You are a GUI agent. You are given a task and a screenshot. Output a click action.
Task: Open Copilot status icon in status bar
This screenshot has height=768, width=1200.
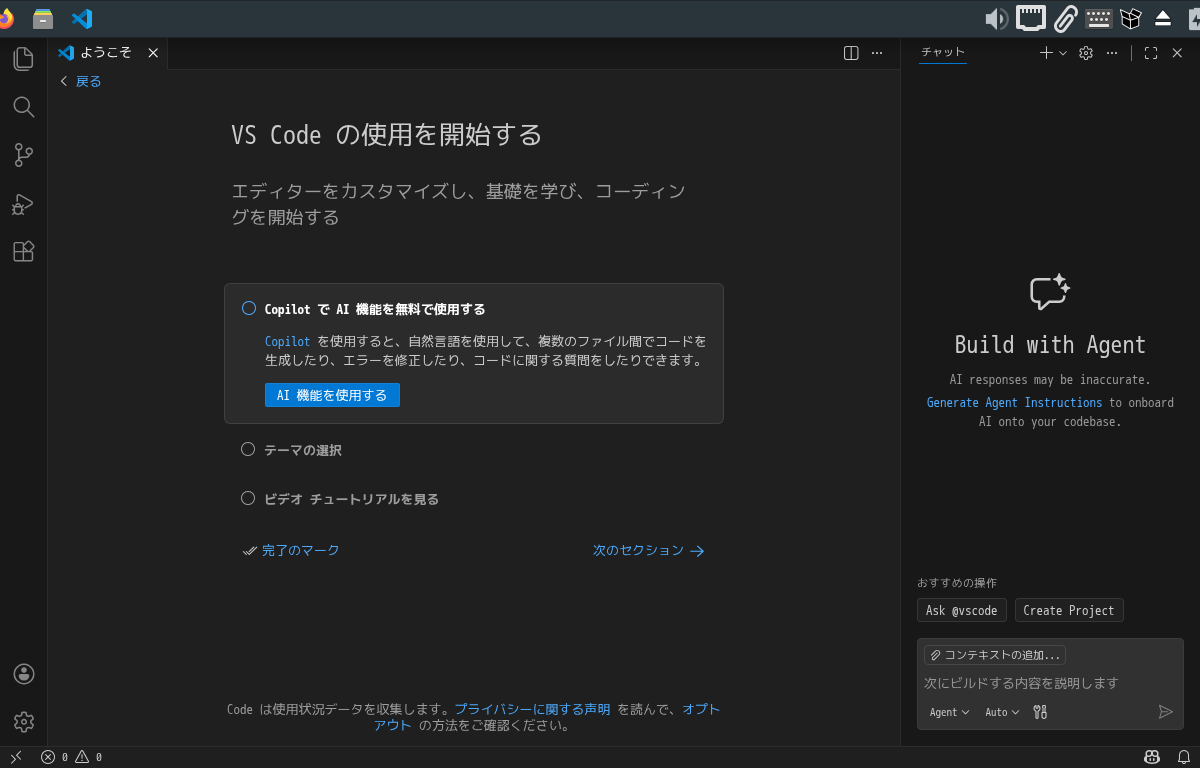tap(1152, 757)
